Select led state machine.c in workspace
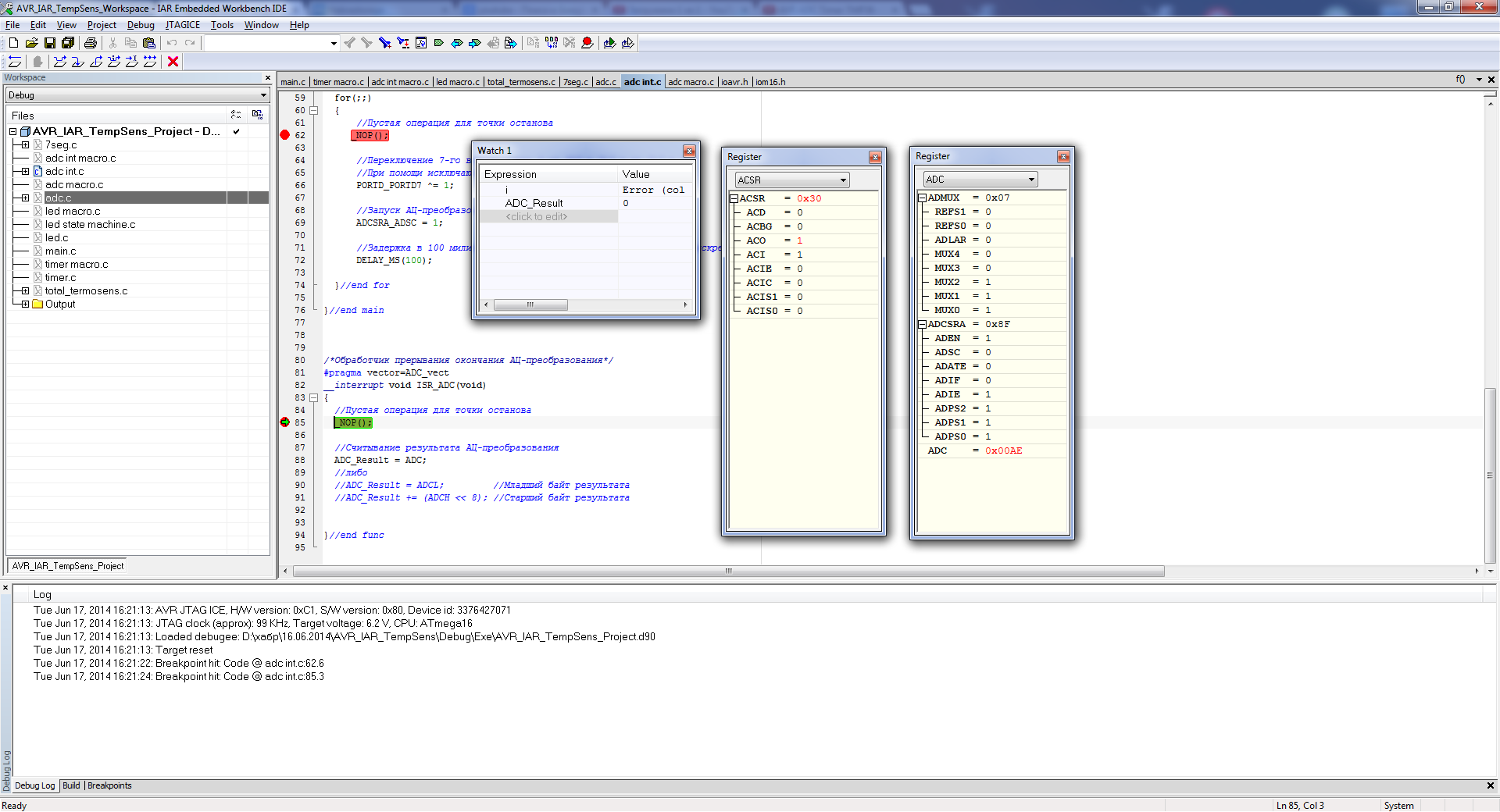Viewport: 1500px width, 812px height. [90, 224]
